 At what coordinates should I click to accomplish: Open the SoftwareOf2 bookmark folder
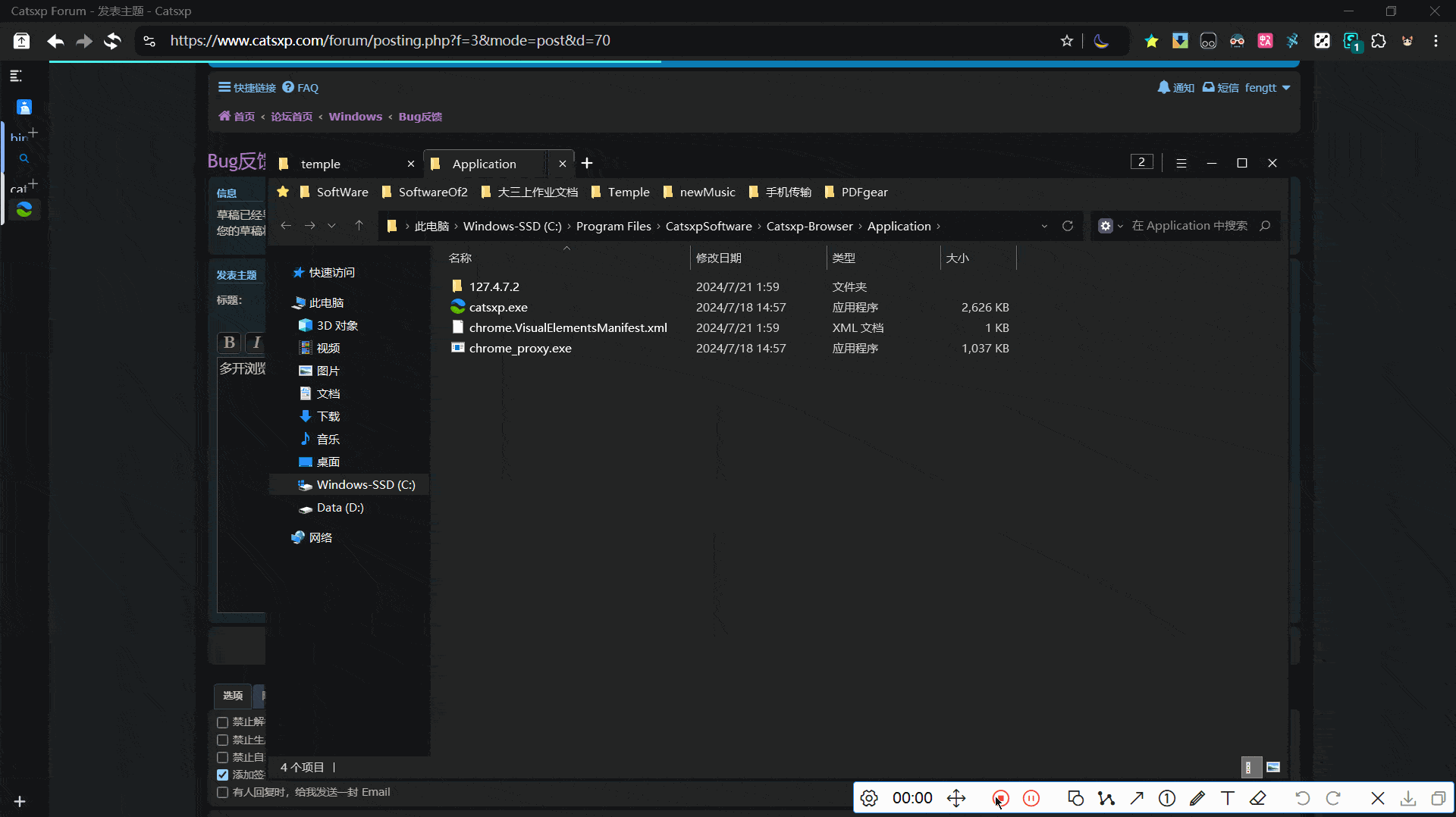coord(425,193)
